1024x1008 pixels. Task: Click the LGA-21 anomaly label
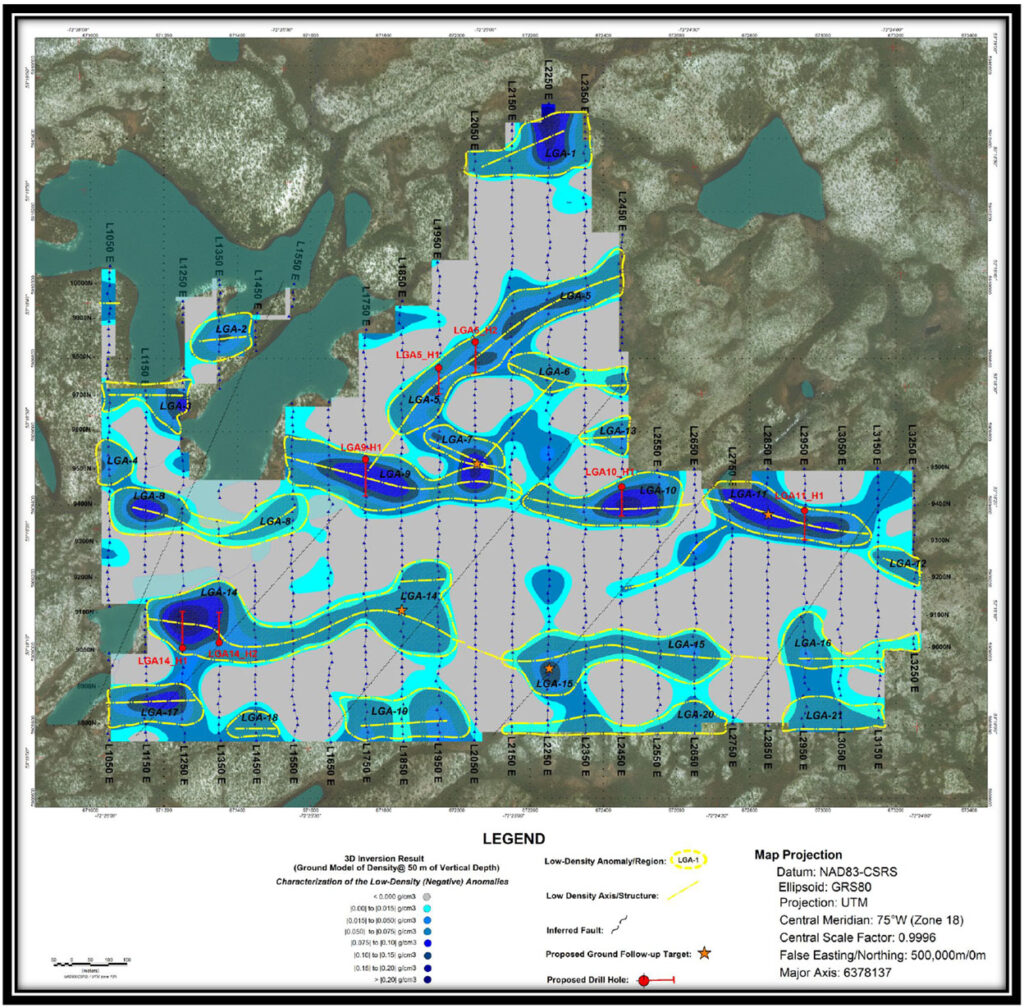(x=824, y=715)
